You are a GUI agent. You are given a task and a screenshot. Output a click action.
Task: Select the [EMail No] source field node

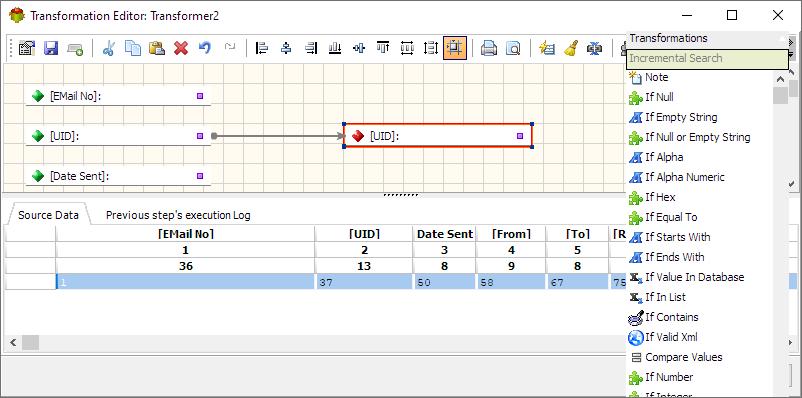[x=118, y=96]
